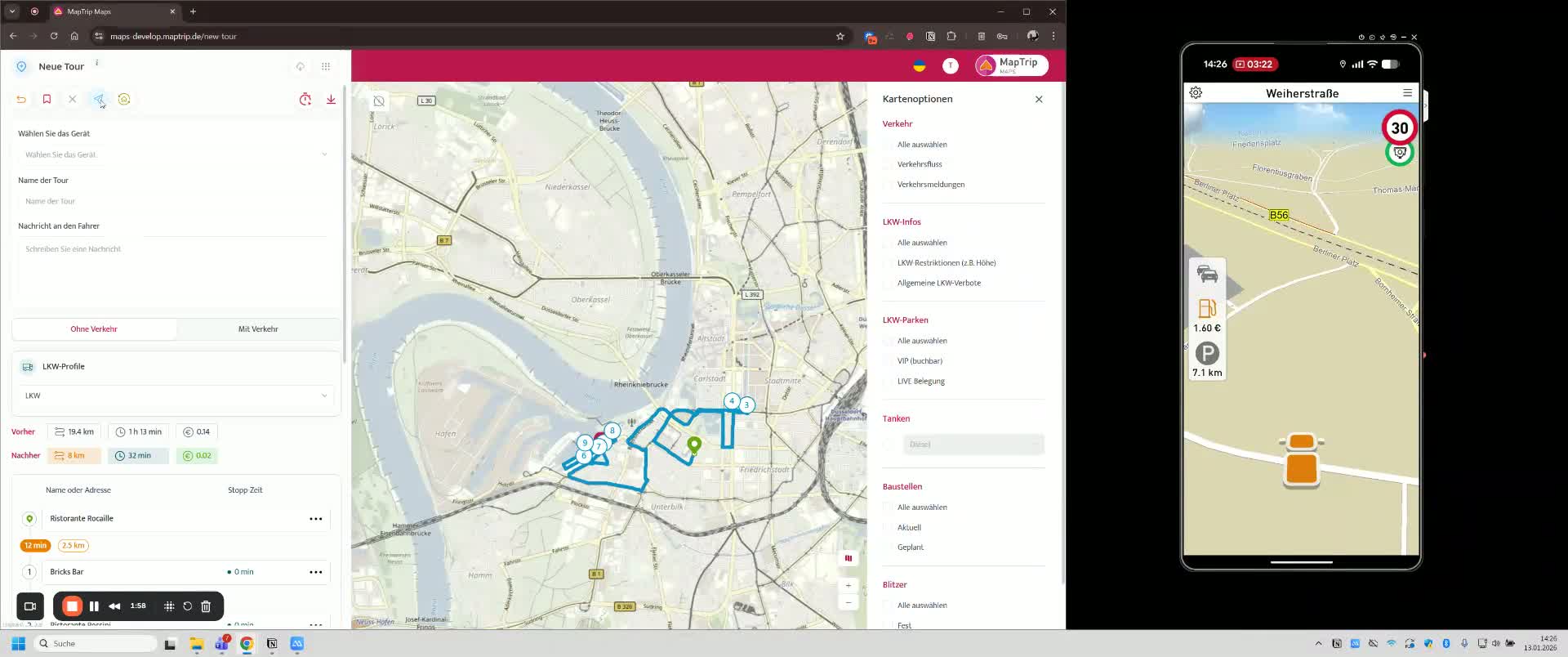Viewport: 1568px width, 657px height.
Task: Pause the screen recording
Action: (94, 606)
